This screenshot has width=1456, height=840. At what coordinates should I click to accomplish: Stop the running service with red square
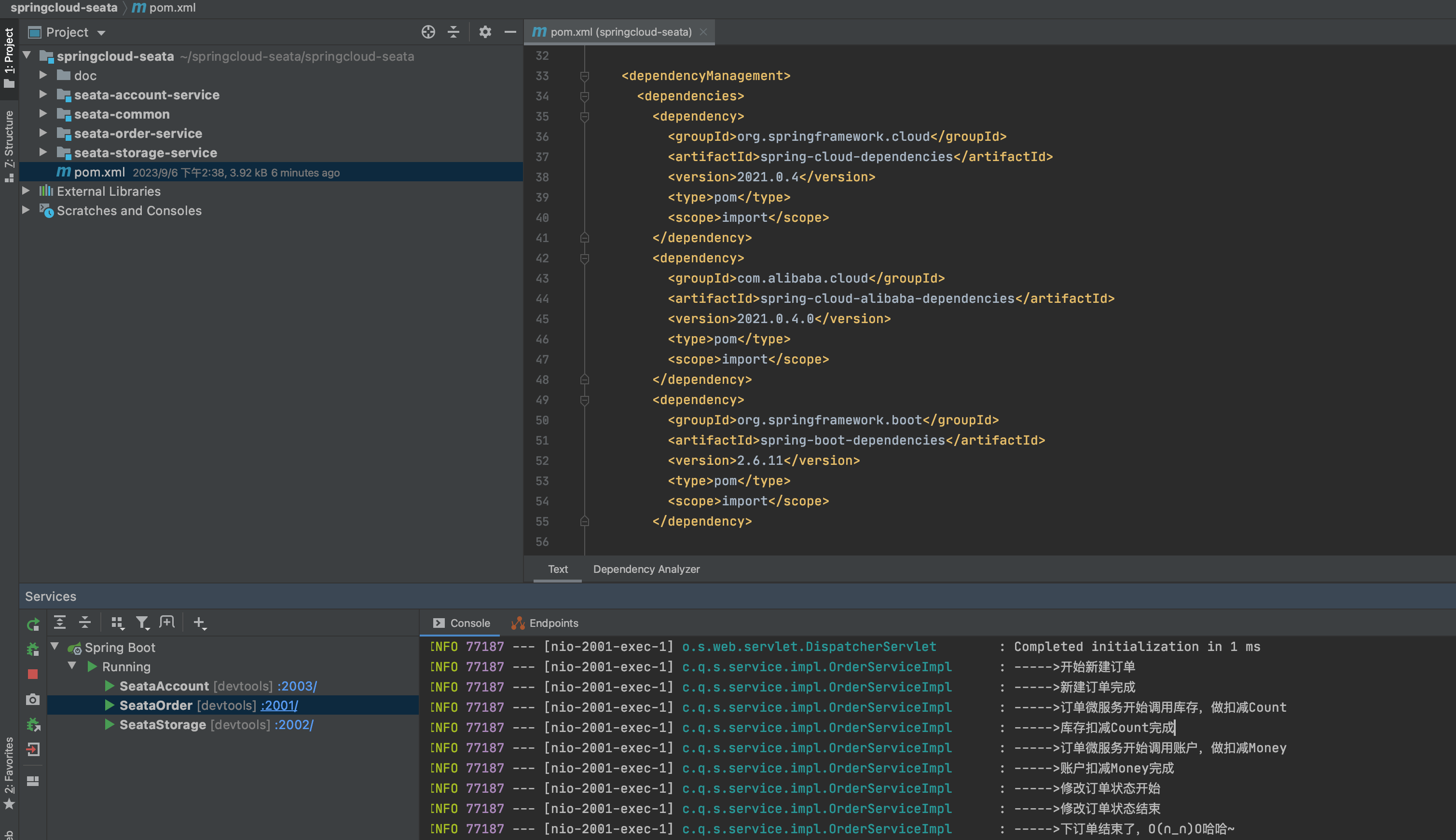[33, 674]
